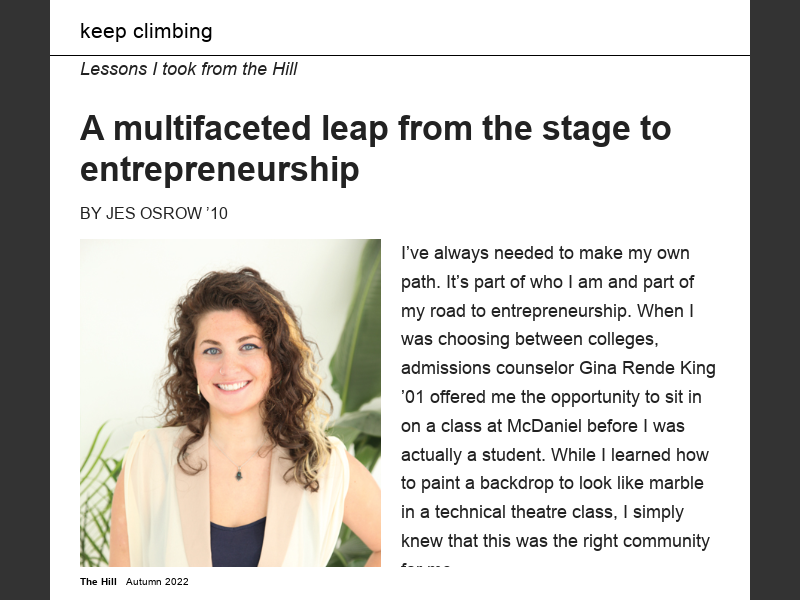Click the dark right margin area
800x600 pixels.
(775, 300)
